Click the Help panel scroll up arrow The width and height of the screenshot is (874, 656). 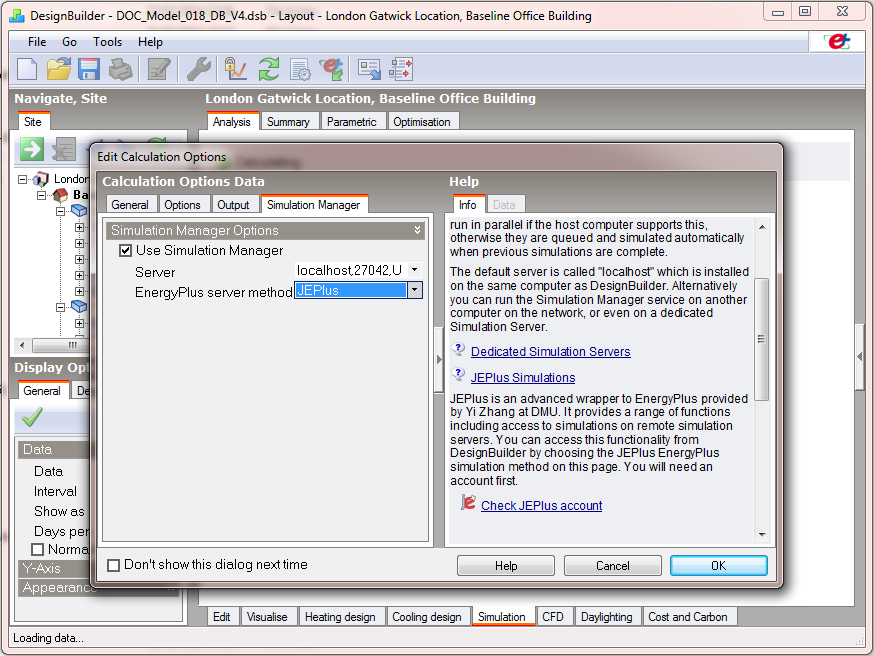pos(762,227)
